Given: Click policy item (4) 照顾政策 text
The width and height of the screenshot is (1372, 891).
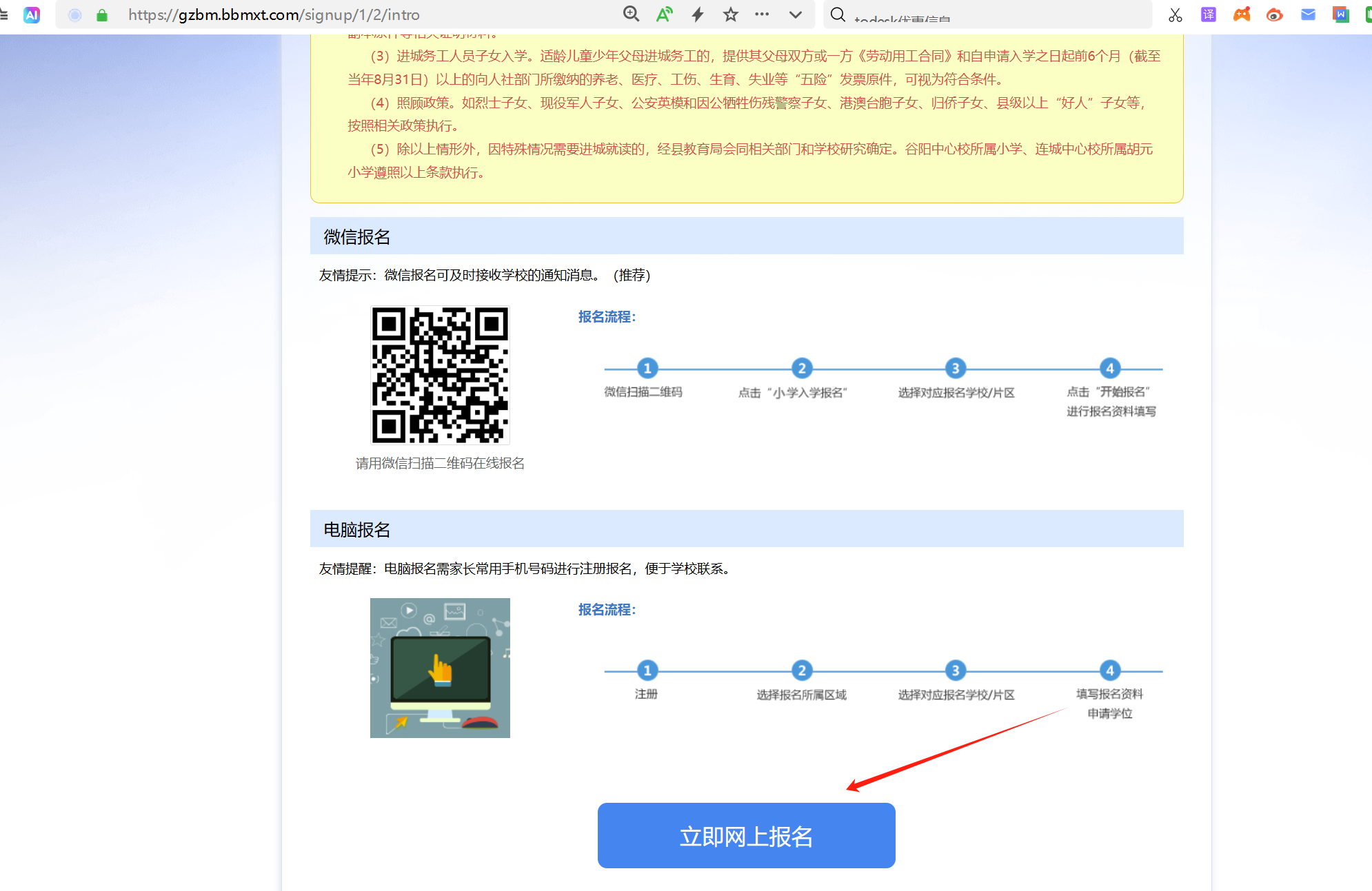Looking at the screenshot, I should pos(747,114).
